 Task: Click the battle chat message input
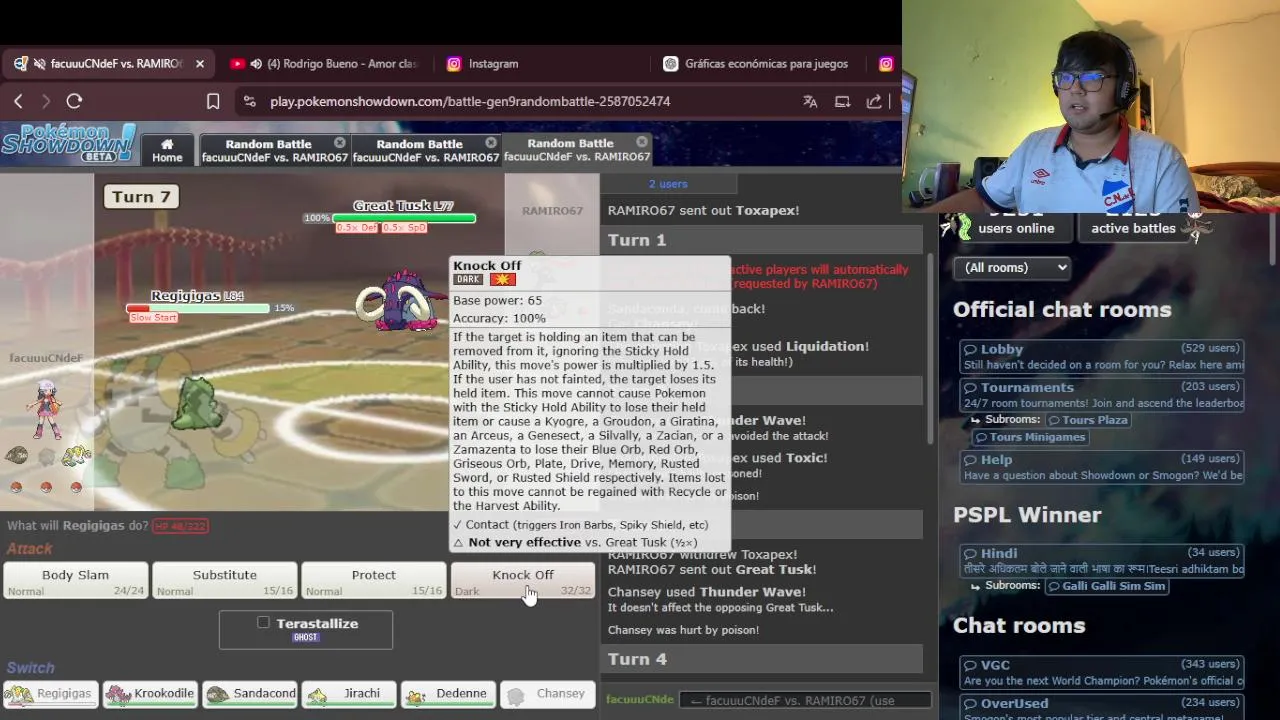805,700
